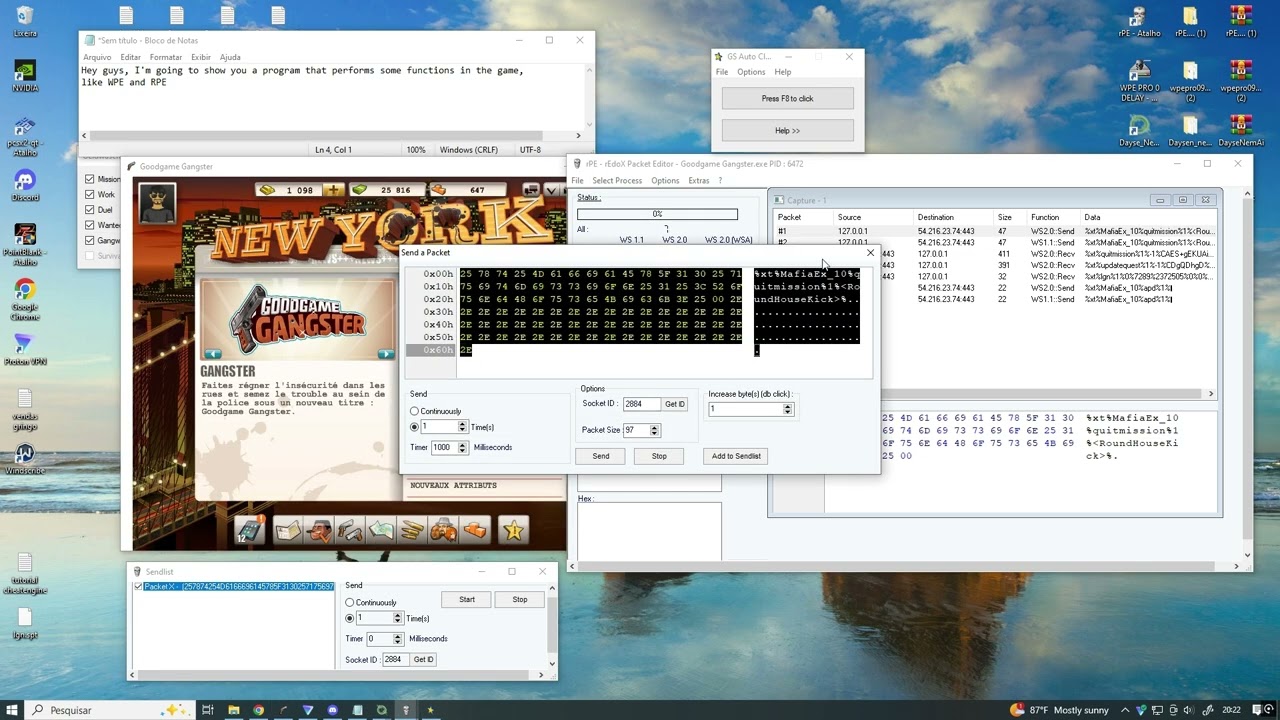Go to next slide with right arrow
The image size is (1280, 720).
tap(386, 354)
